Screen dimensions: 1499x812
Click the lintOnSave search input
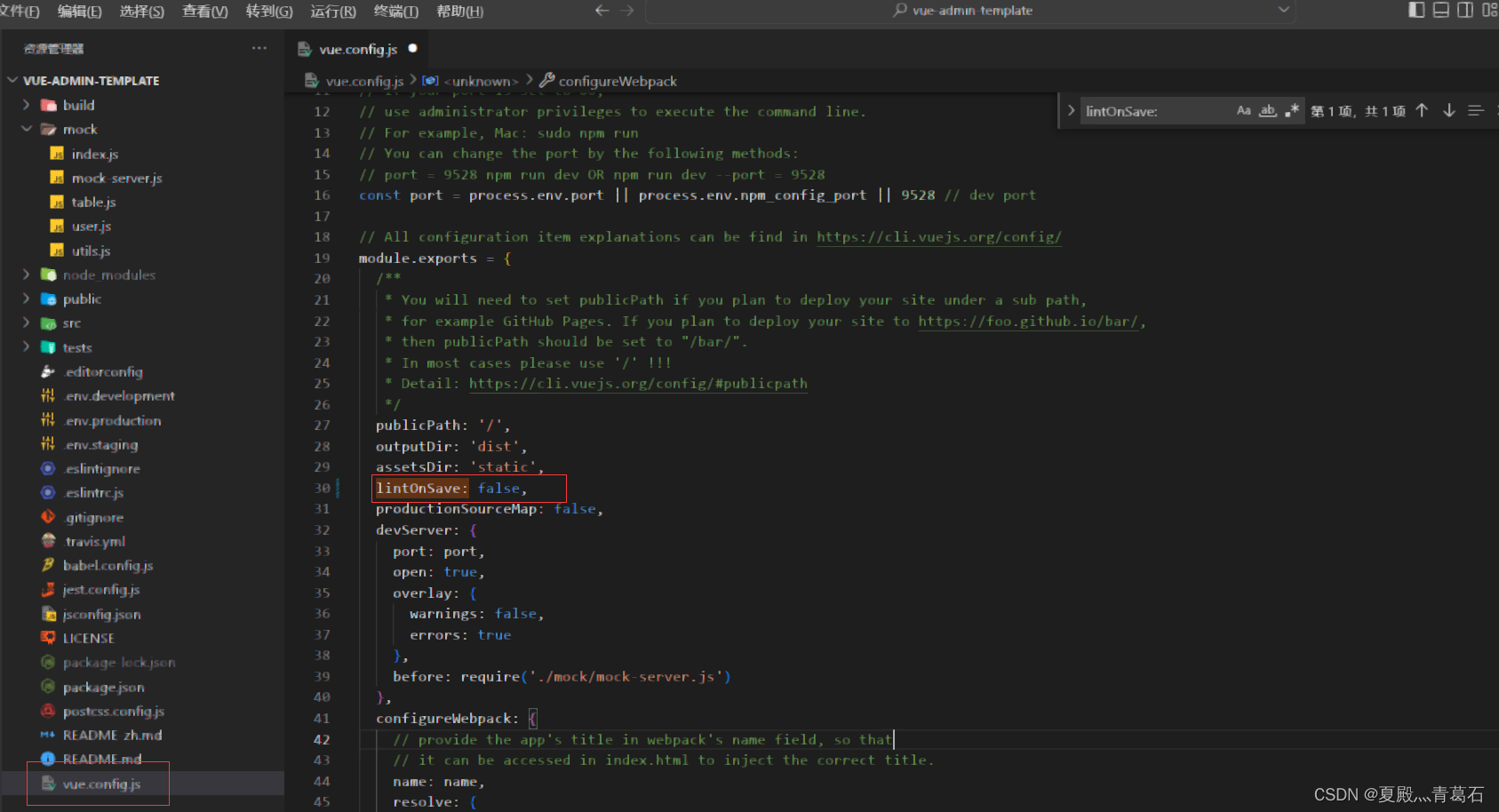(x=1155, y=111)
